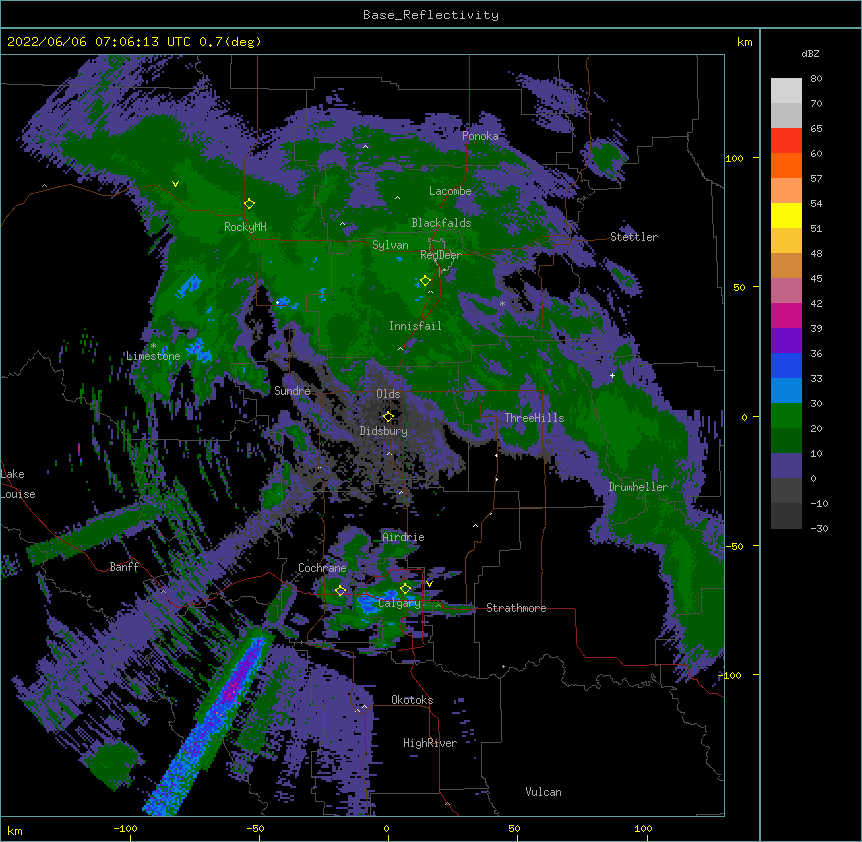Select the Innisfail label

(x=415, y=326)
